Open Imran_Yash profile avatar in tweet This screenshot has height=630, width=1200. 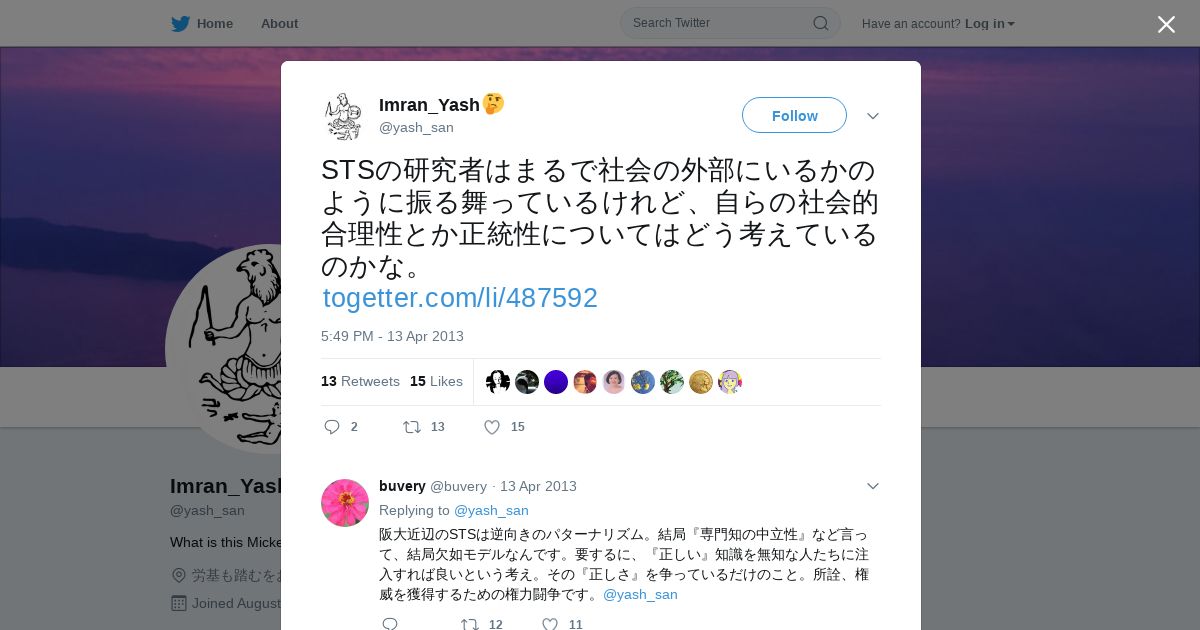[344, 116]
